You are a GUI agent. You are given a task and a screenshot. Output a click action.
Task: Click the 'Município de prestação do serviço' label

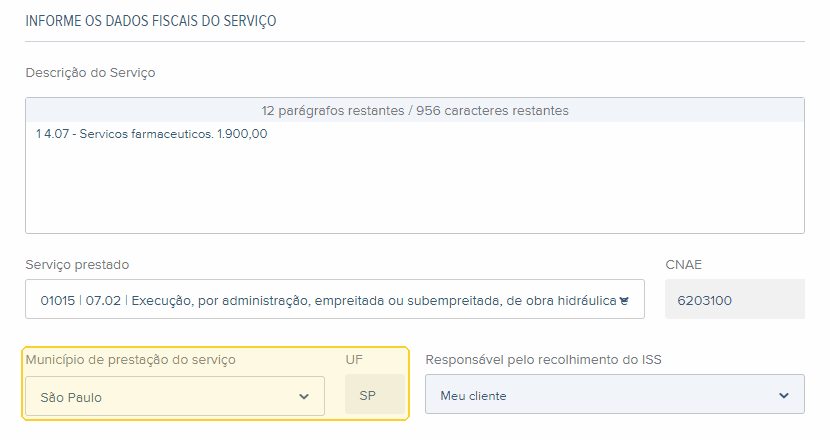[x=131, y=360]
